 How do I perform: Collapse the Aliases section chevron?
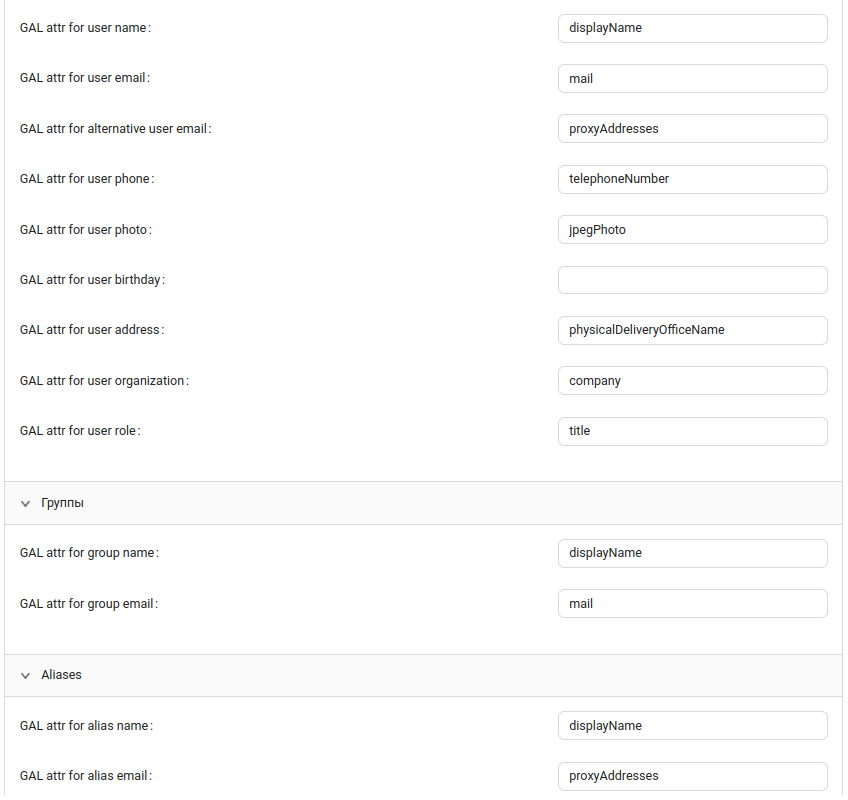[26, 676]
